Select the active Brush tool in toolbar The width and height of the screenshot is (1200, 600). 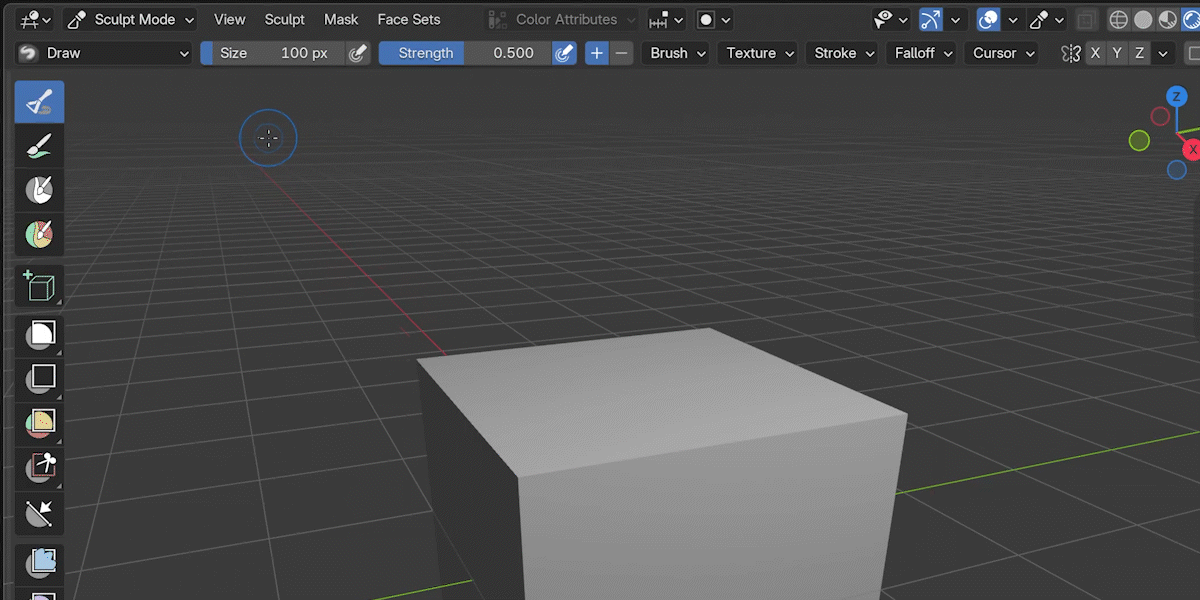(39, 102)
